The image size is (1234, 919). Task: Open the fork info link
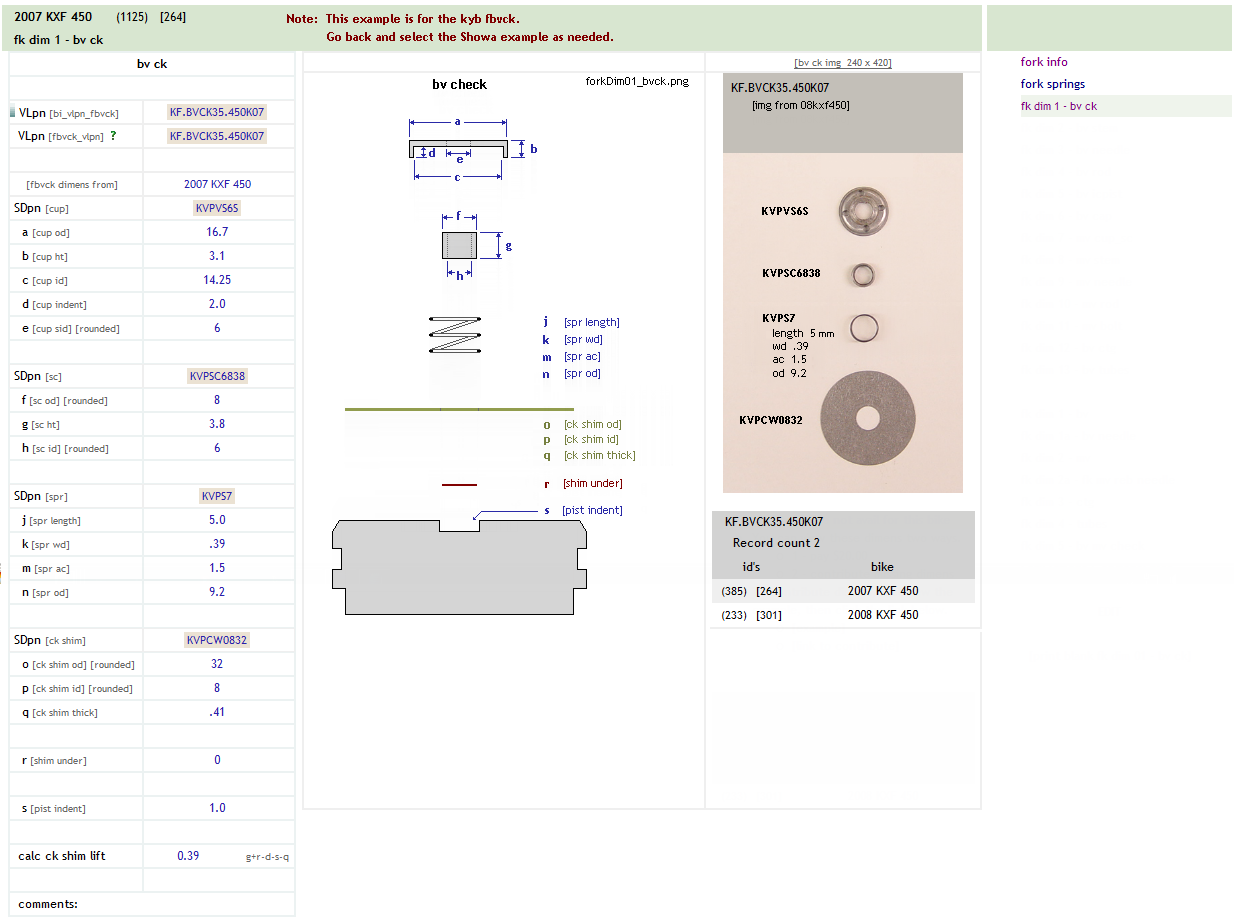(x=1044, y=62)
